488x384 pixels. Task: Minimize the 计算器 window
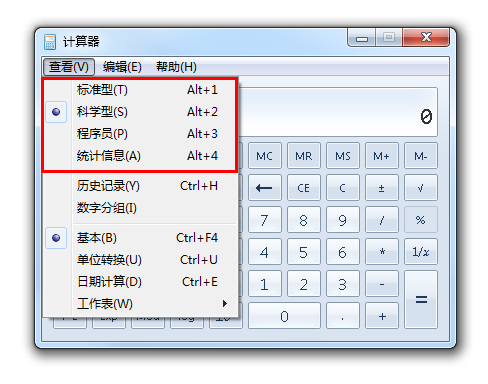click(x=362, y=37)
